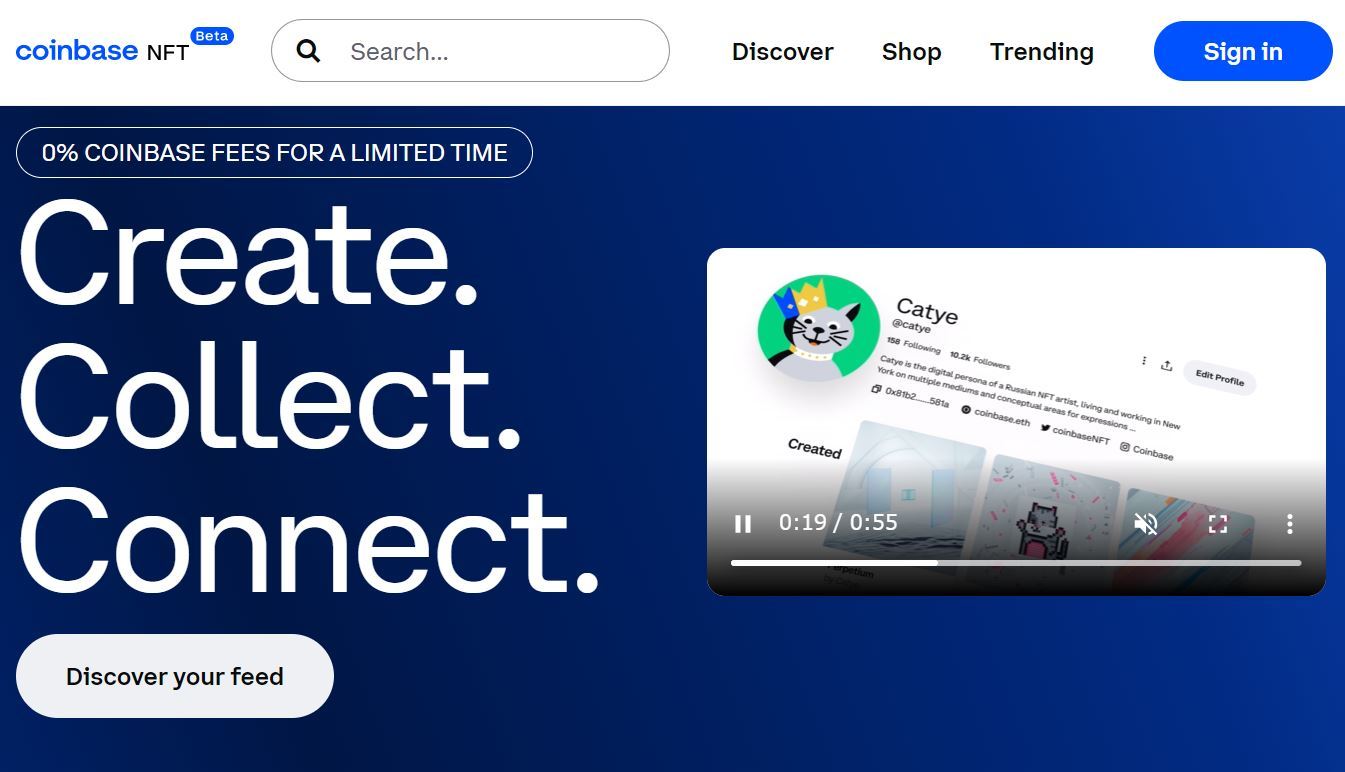The width and height of the screenshot is (1345, 772).
Task: Click the Sign in button
Action: [1243, 51]
